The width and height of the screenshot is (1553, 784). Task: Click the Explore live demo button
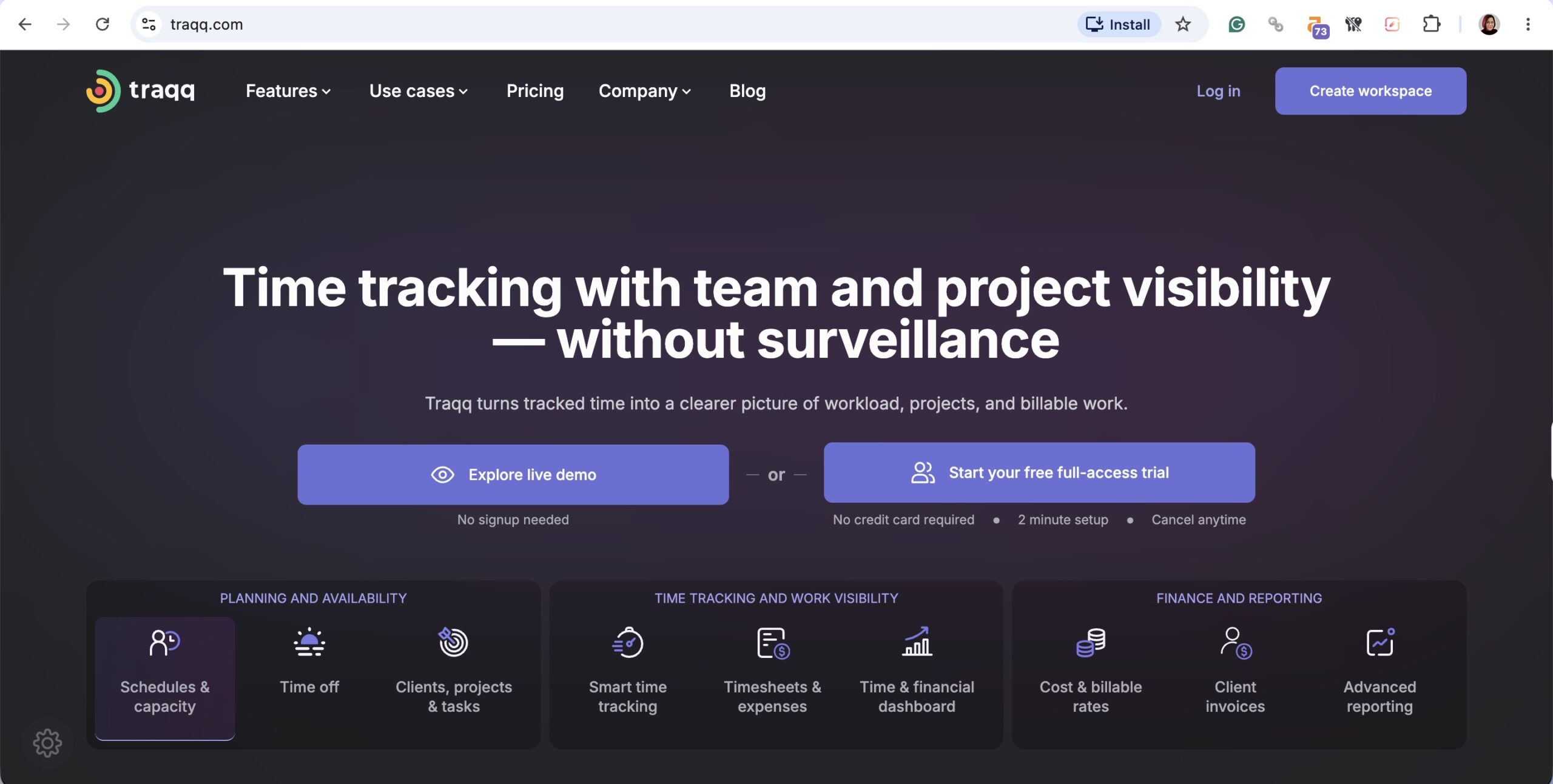coord(513,474)
